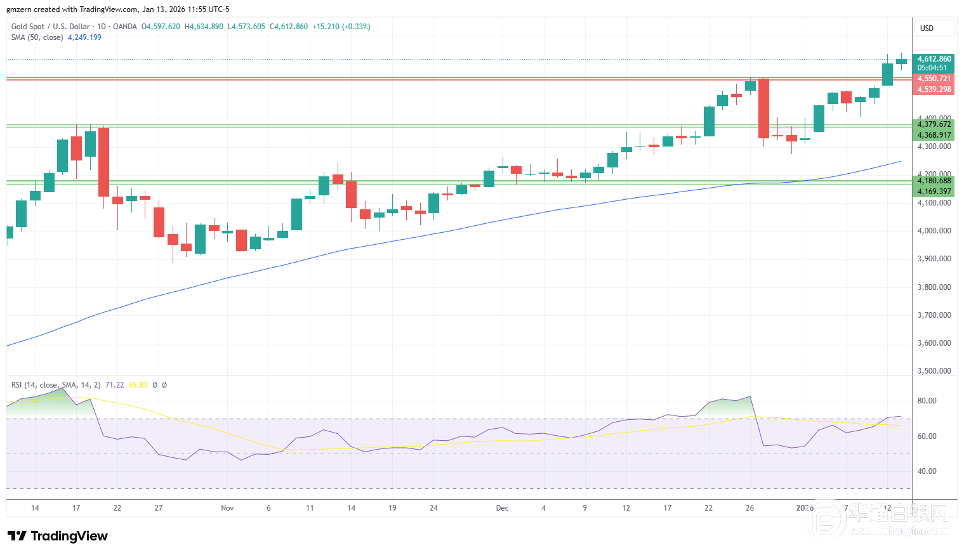Select the latest candle at the far right
The height and width of the screenshot is (556, 964).
click(x=901, y=62)
